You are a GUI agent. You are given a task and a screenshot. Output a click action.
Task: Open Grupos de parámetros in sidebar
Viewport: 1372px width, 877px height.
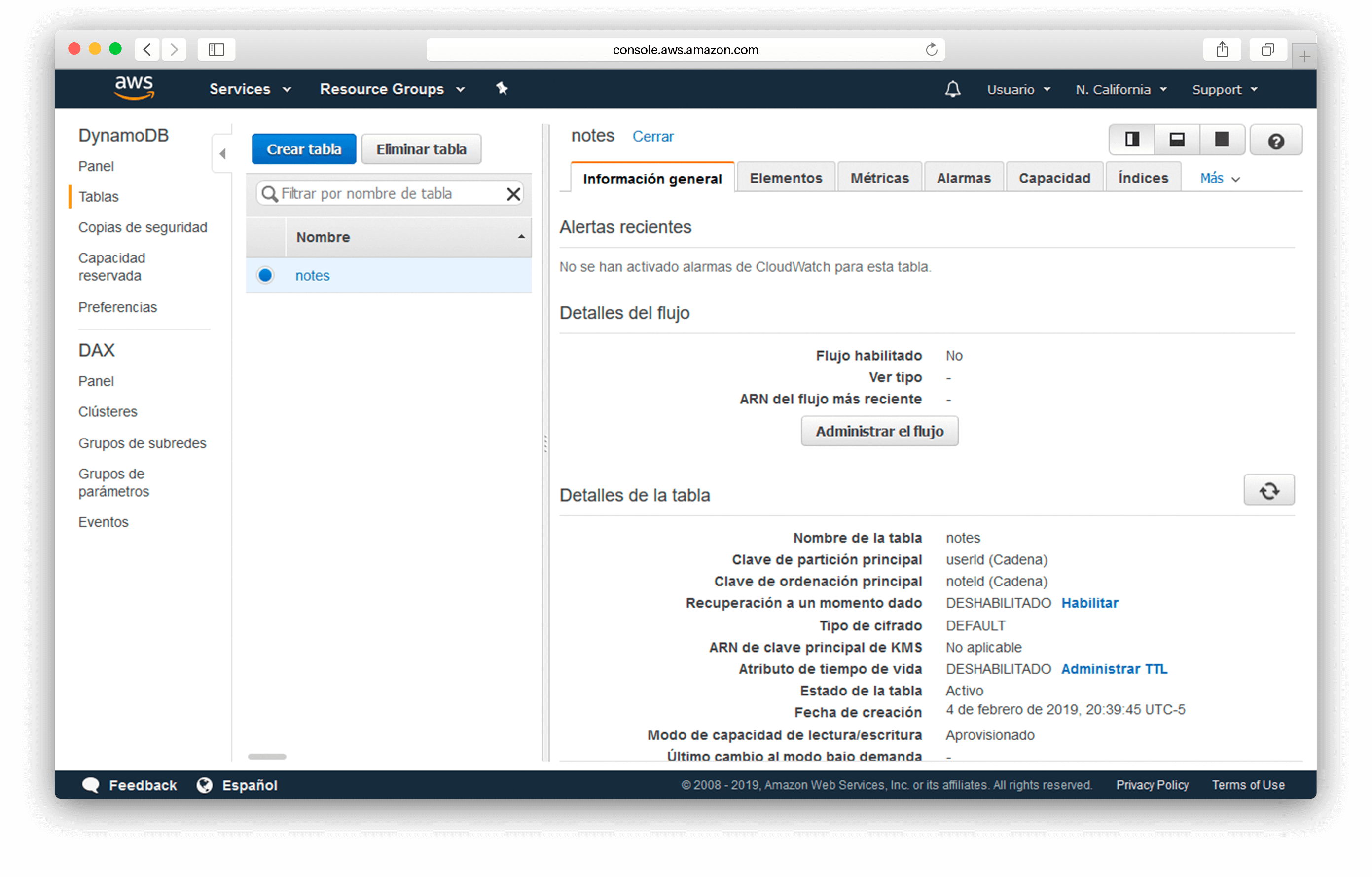coord(113,483)
